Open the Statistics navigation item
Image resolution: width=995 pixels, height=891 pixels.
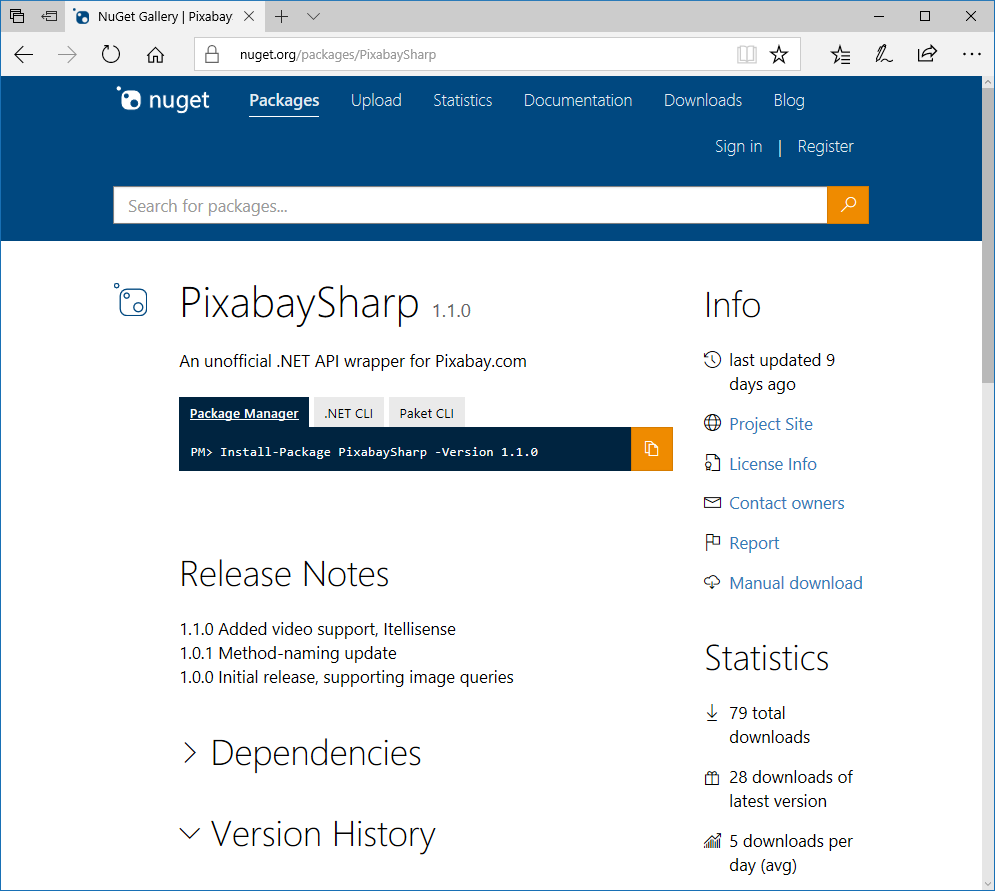point(462,100)
